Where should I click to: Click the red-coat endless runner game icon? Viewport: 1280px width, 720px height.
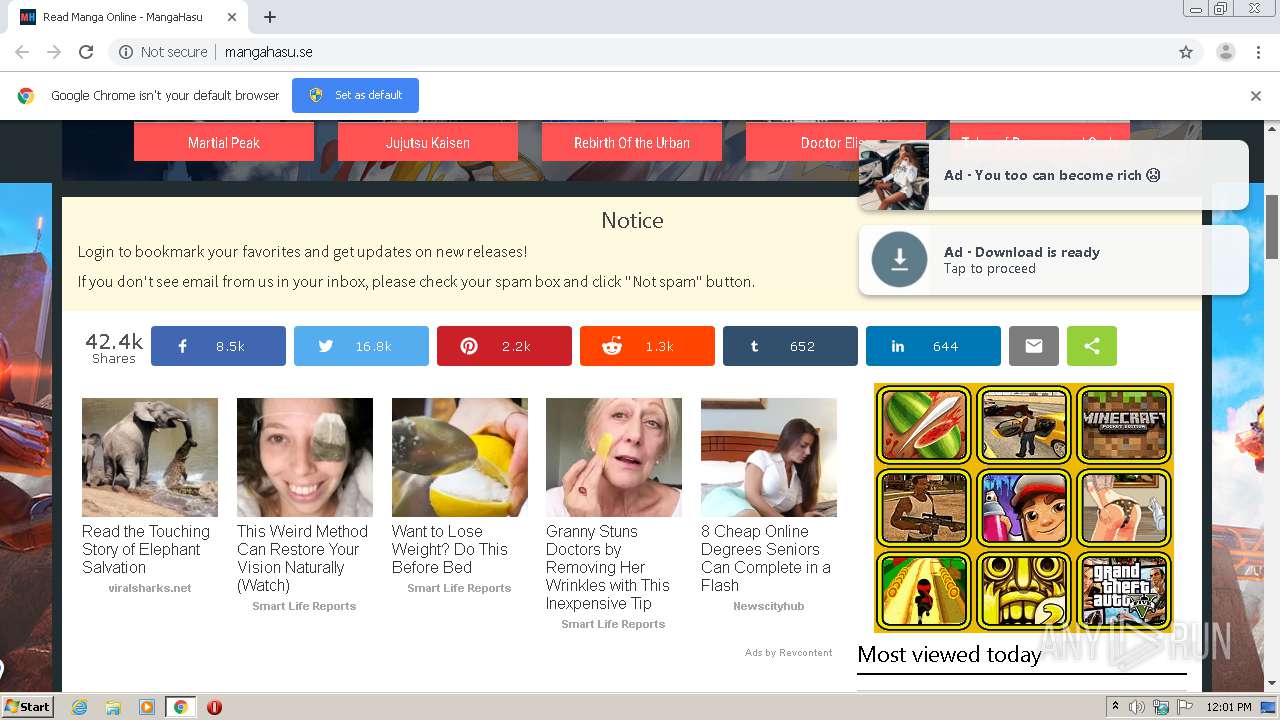(x=924, y=591)
